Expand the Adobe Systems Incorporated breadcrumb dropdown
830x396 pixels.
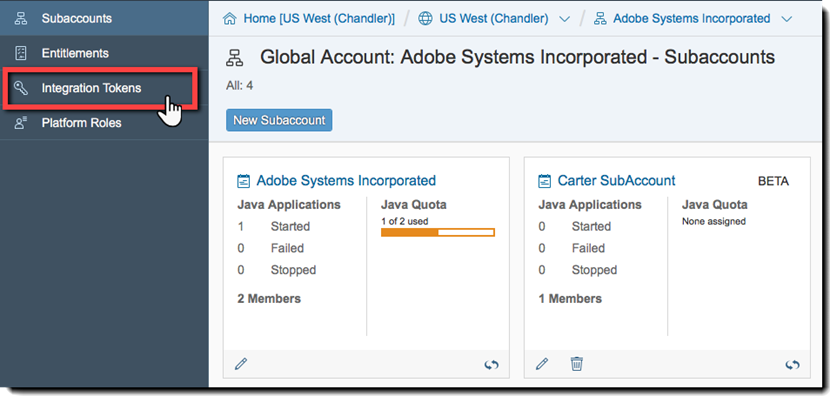point(787,20)
